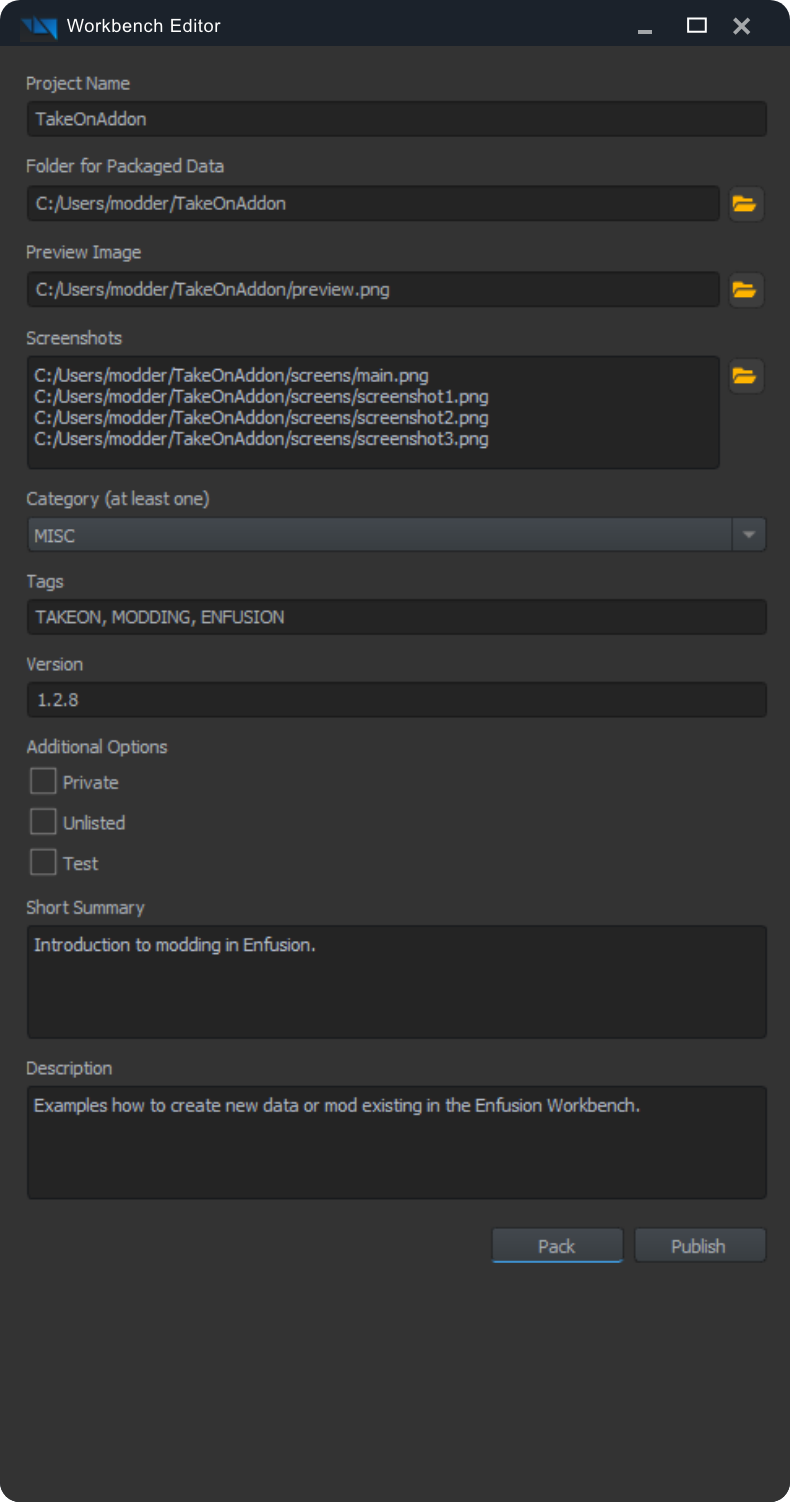The width and height of the screenshot is (790, 1502).
Task: Enable the Private option
Action: pyautogui.click(x=42, y=780)
